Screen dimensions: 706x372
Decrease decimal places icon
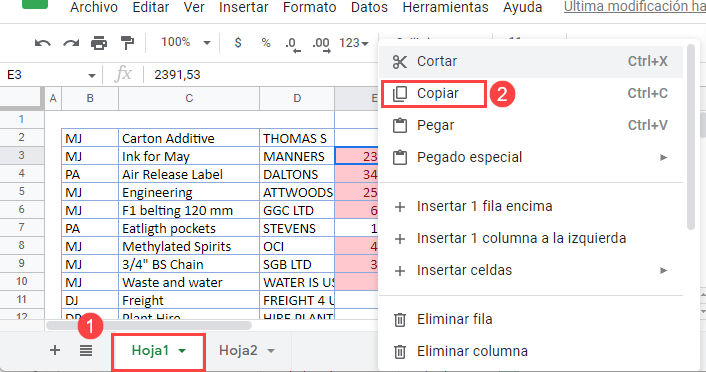(x=292, y=45)
